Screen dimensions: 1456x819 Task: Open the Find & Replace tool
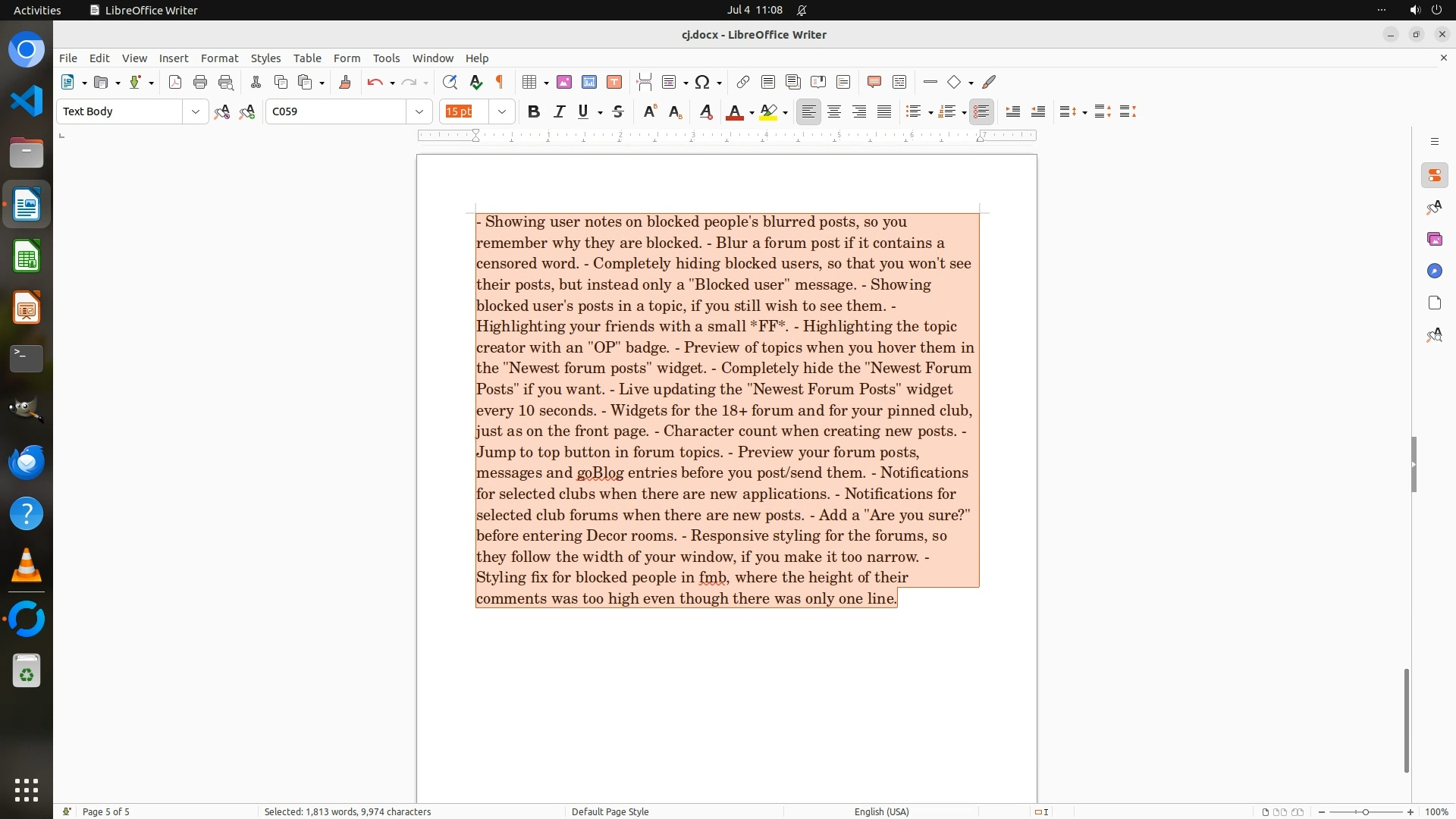click(450, 82)
